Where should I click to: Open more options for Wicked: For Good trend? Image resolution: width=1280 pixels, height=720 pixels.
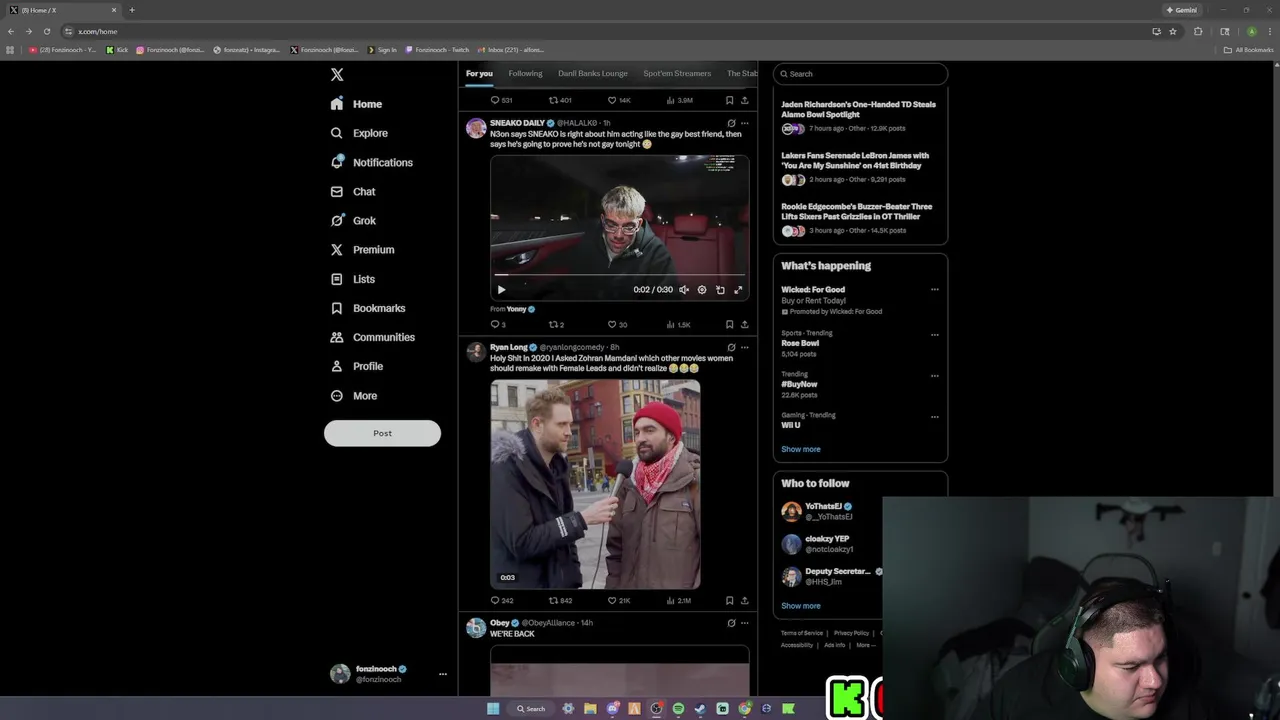935,290
